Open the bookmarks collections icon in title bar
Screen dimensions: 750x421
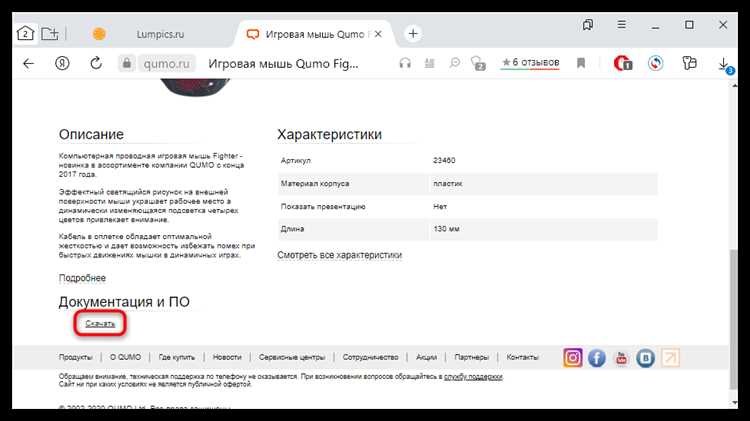588,25
